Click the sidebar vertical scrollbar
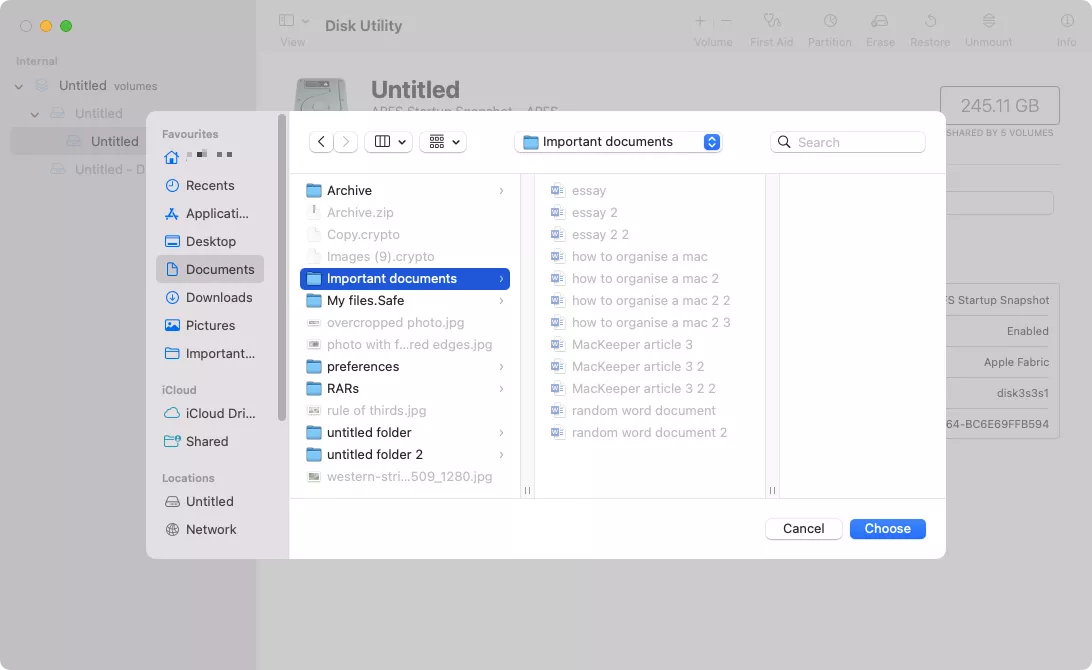The image size is (1092, 670). click(282, 270)
